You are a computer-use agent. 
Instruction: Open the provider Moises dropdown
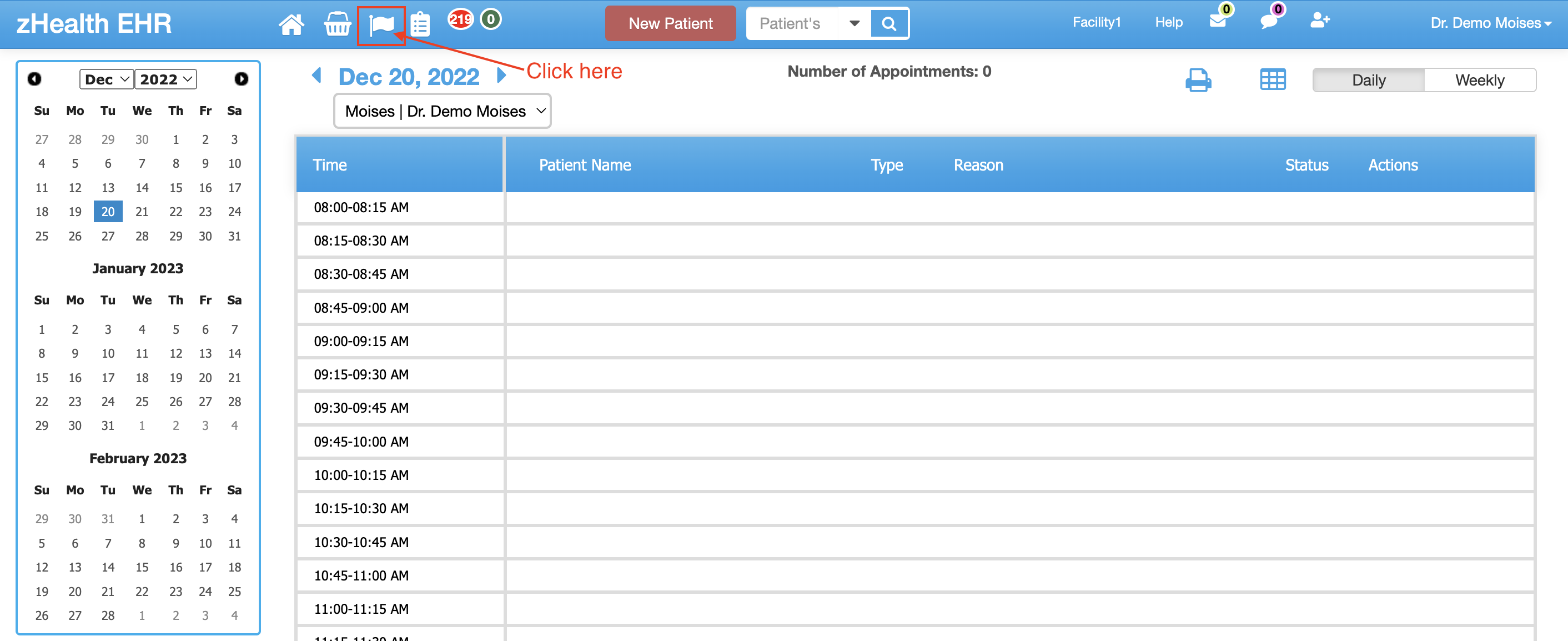pyautogui.click(x=443, y=112)
